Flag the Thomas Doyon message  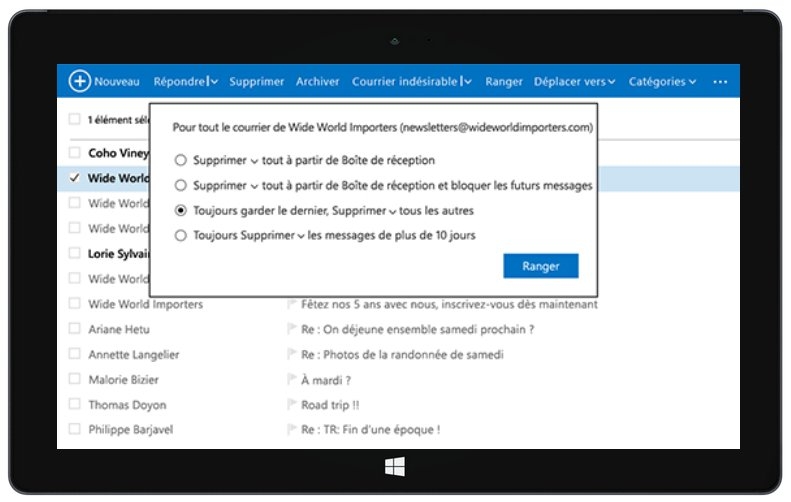pyautogui.click(x=292, y=405)
